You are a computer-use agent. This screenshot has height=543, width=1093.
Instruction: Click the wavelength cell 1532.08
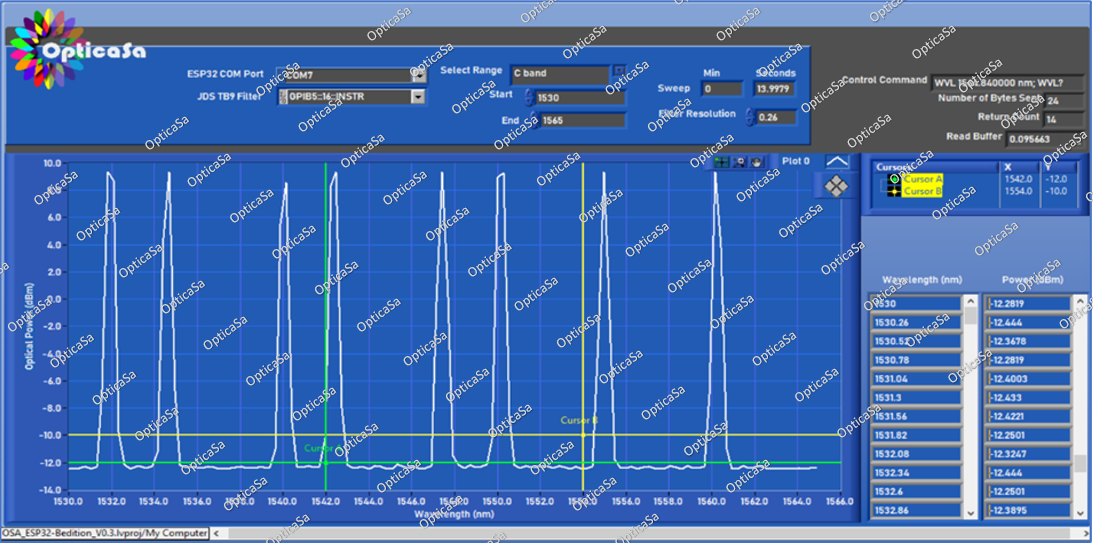coord(915,454)
